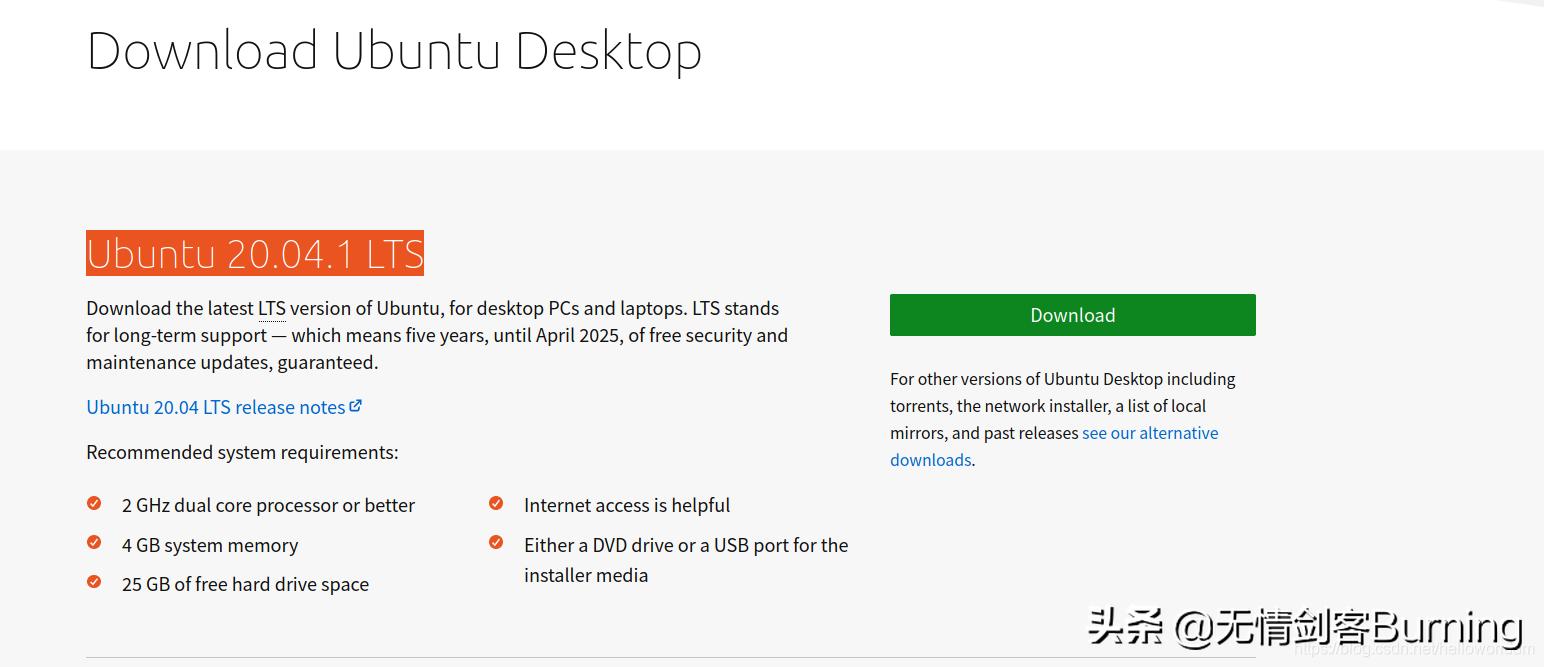
Task: Select the highlighted Ubuntu 20.04.1 LTS heading
Action: [254, 253]
